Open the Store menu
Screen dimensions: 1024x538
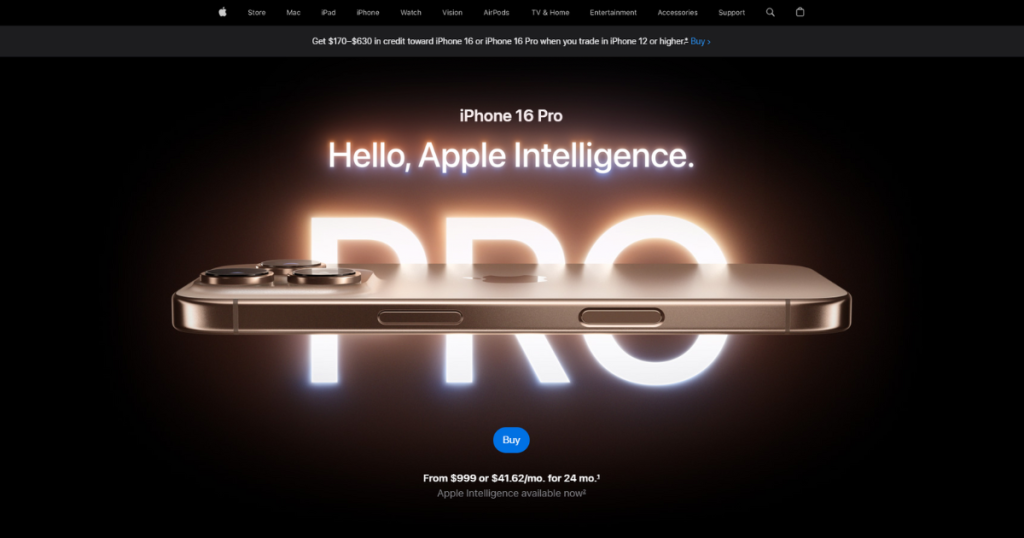(x=257, y=12)
